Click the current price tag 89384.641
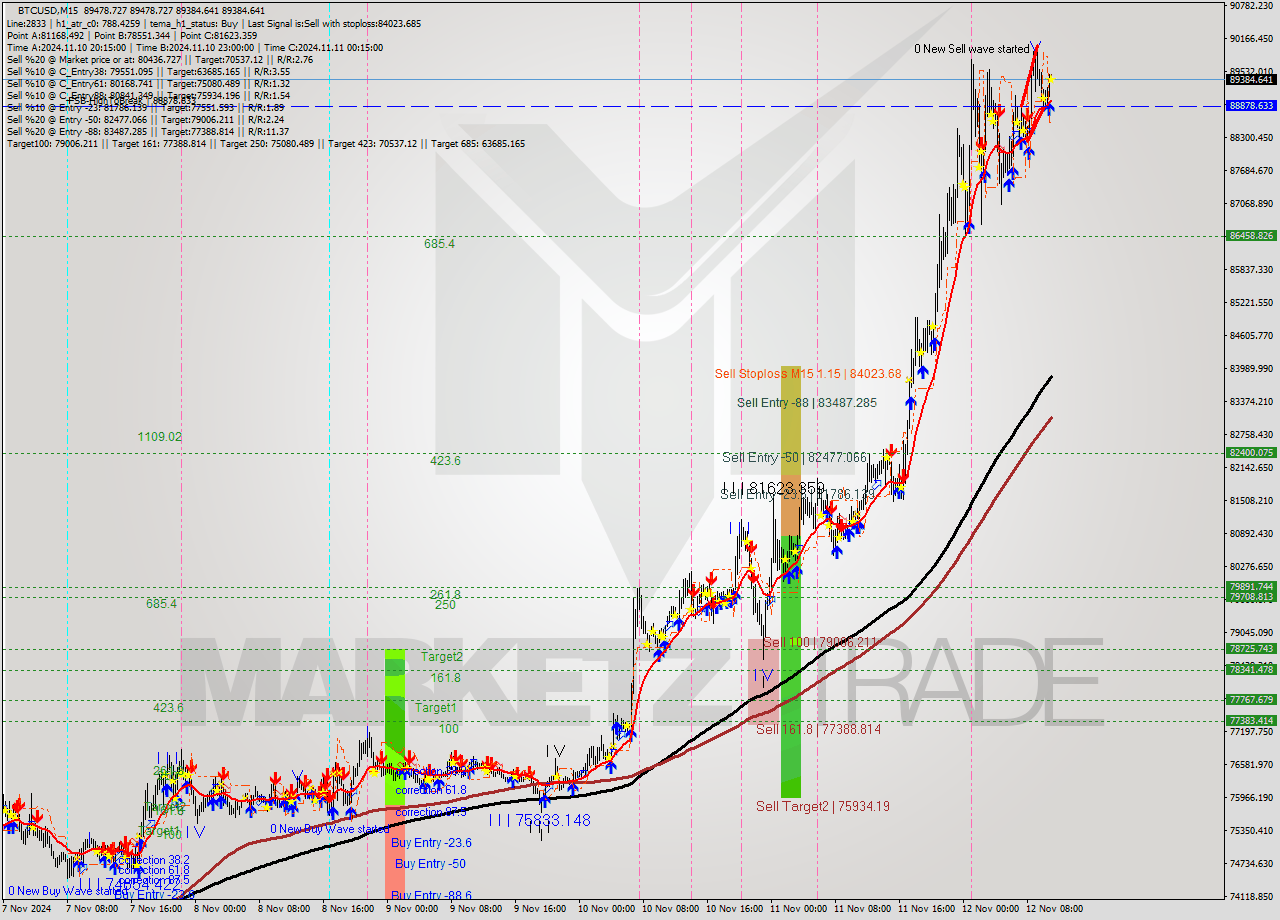The height and width of the screenshot is (920, 1280). [x=1250, y=79]
